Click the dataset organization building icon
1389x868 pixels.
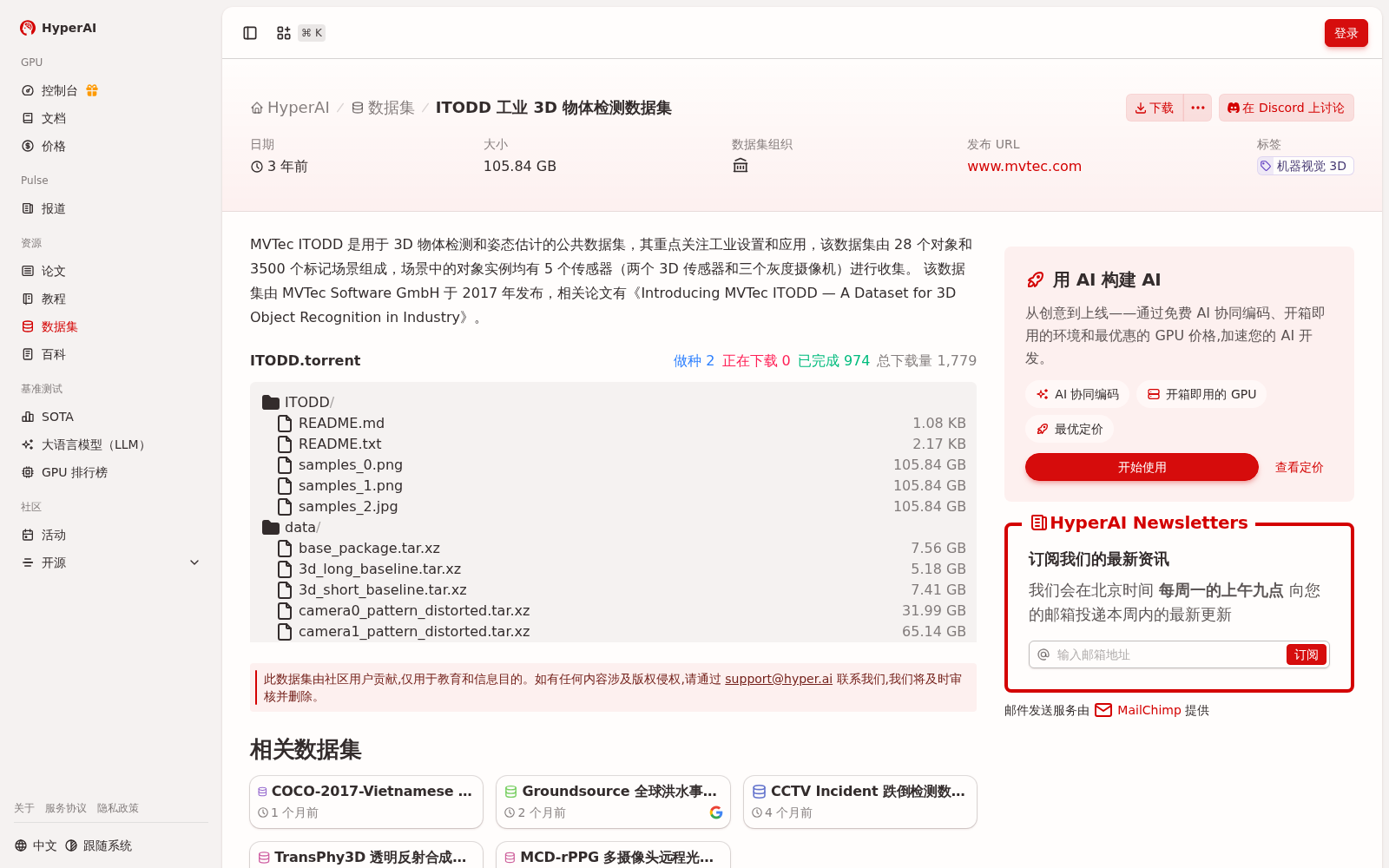click(741, 166)
